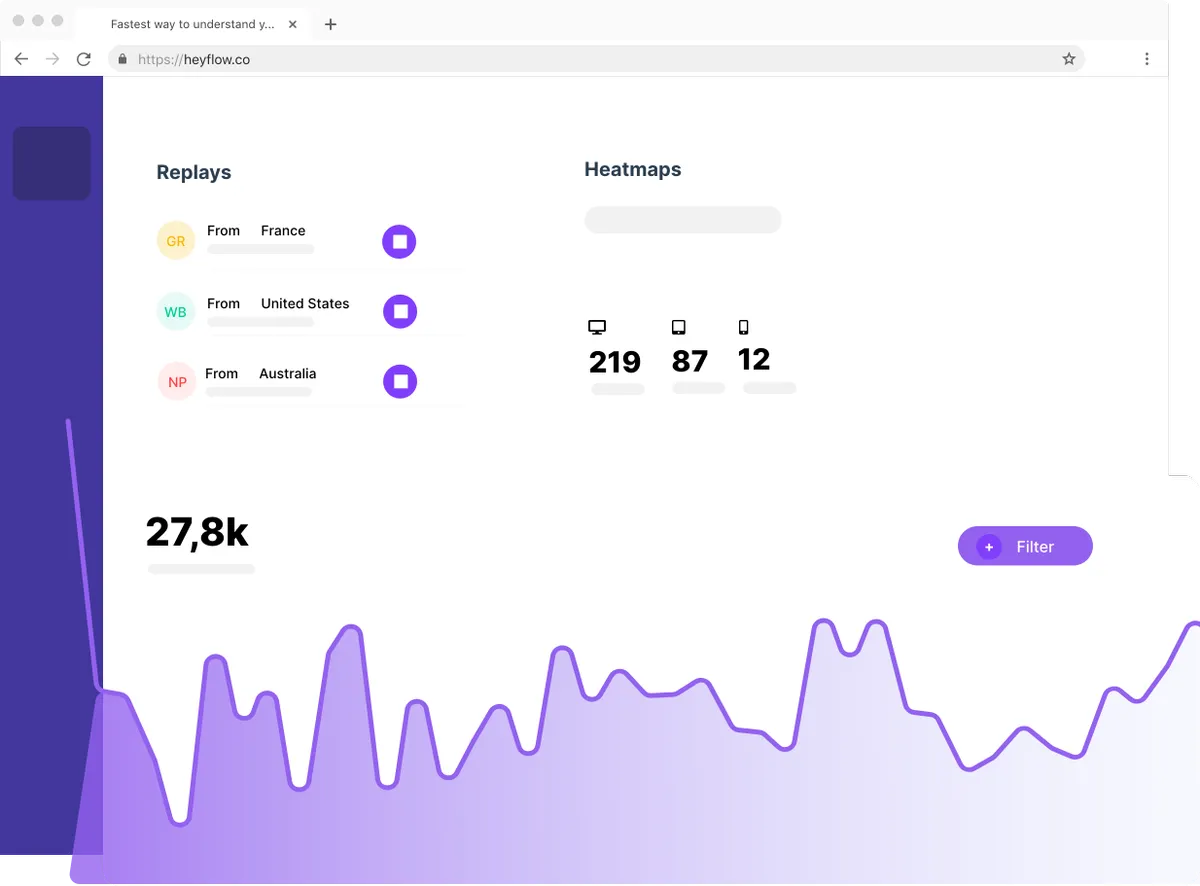Select the mobile phone device icon
This screenshot has height=886, width=1200.
(x=743, y=327)
